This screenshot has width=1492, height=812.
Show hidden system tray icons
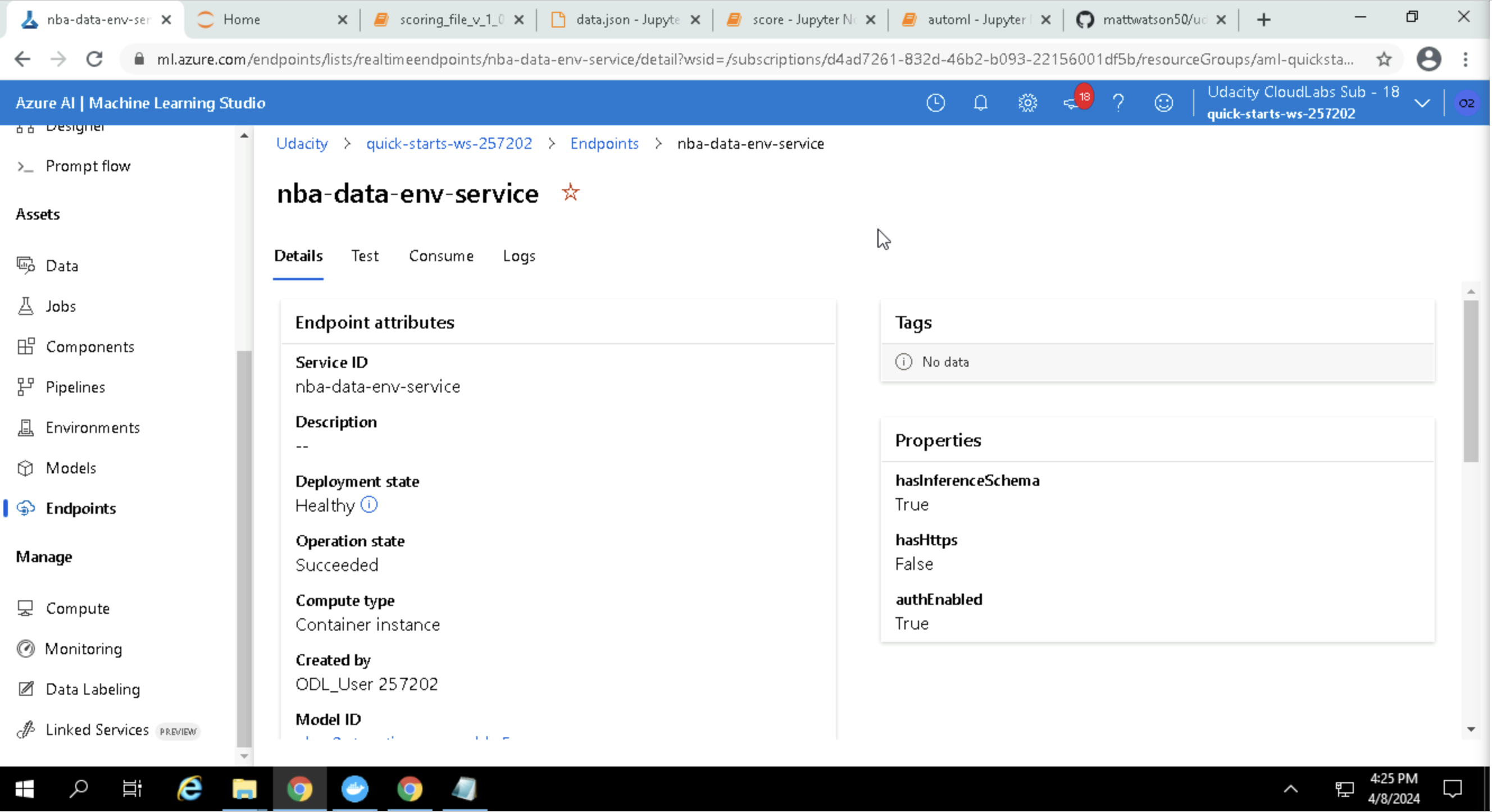[1290, 789]
